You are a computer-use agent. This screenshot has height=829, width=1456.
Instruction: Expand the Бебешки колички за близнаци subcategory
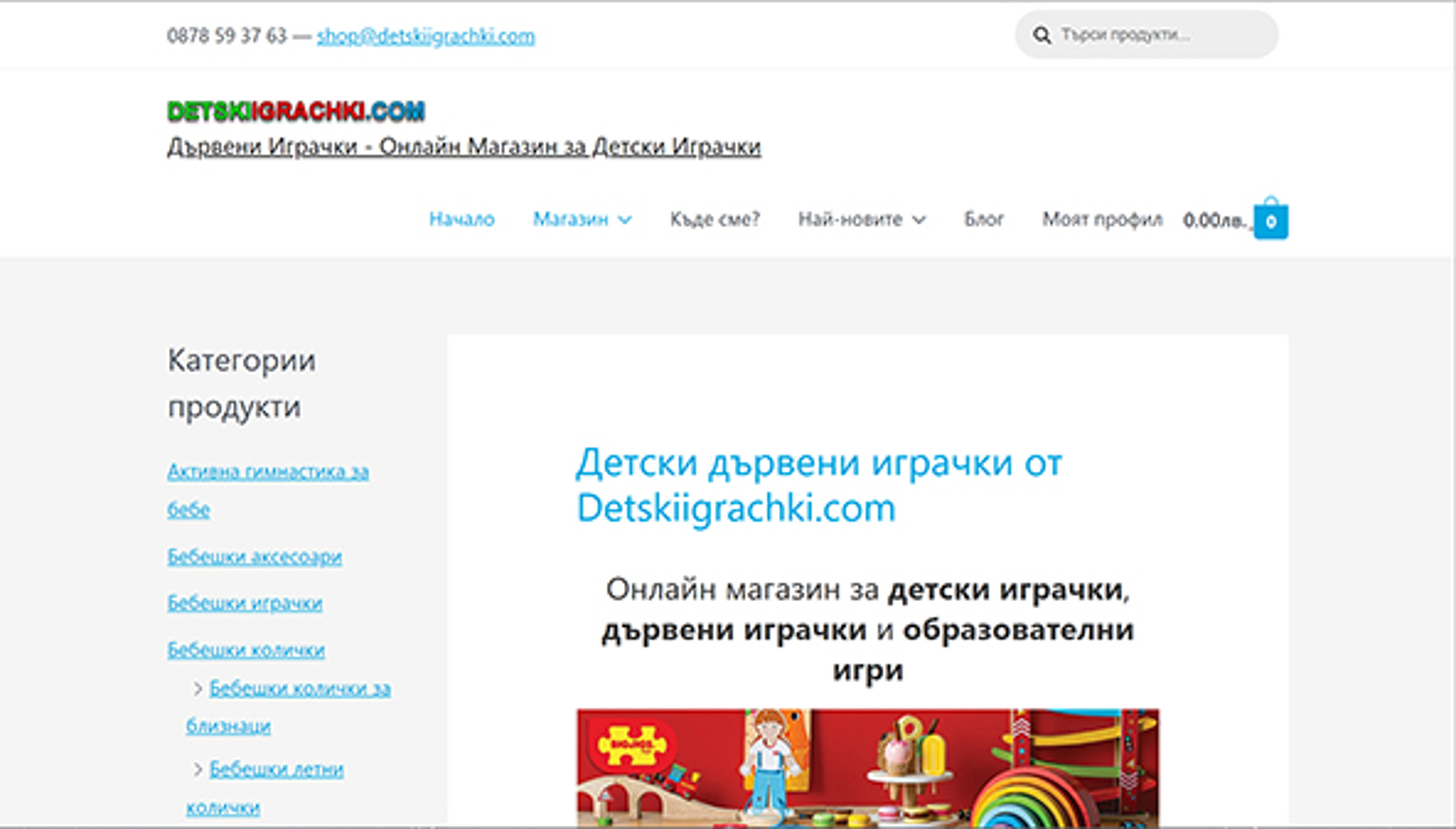(x=299, y=688)
